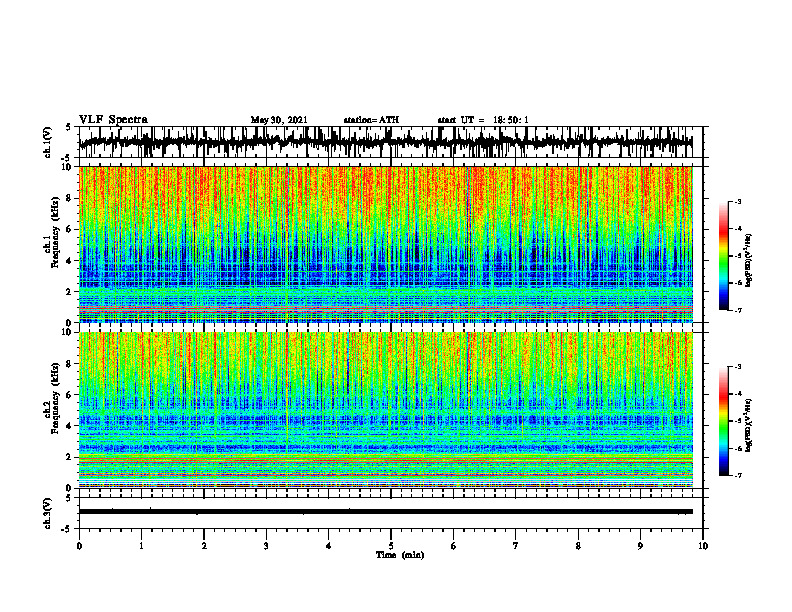Click the ch.1 "Frequency (kHz)" axis label
This screenshot has height=612, width=792.
(55, 232)
